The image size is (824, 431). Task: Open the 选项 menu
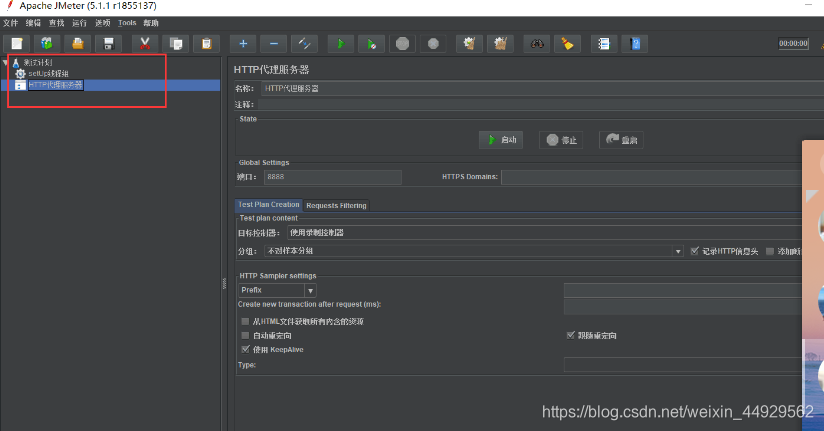[x=102, y=23]
